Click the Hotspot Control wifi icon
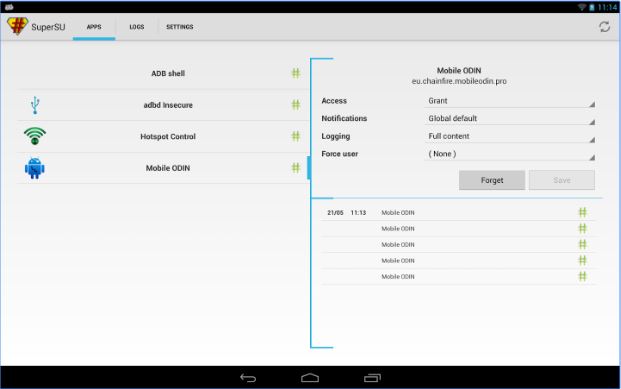Image resolution: width=621 pixels, height=389 pixels. (35, 136)
